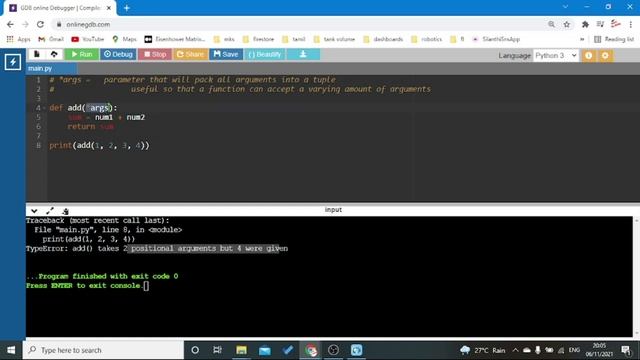Click the code line "print(add(1, 2, 3, 4))"
This screenshot has height=360, width=640.
click(100, 145)
